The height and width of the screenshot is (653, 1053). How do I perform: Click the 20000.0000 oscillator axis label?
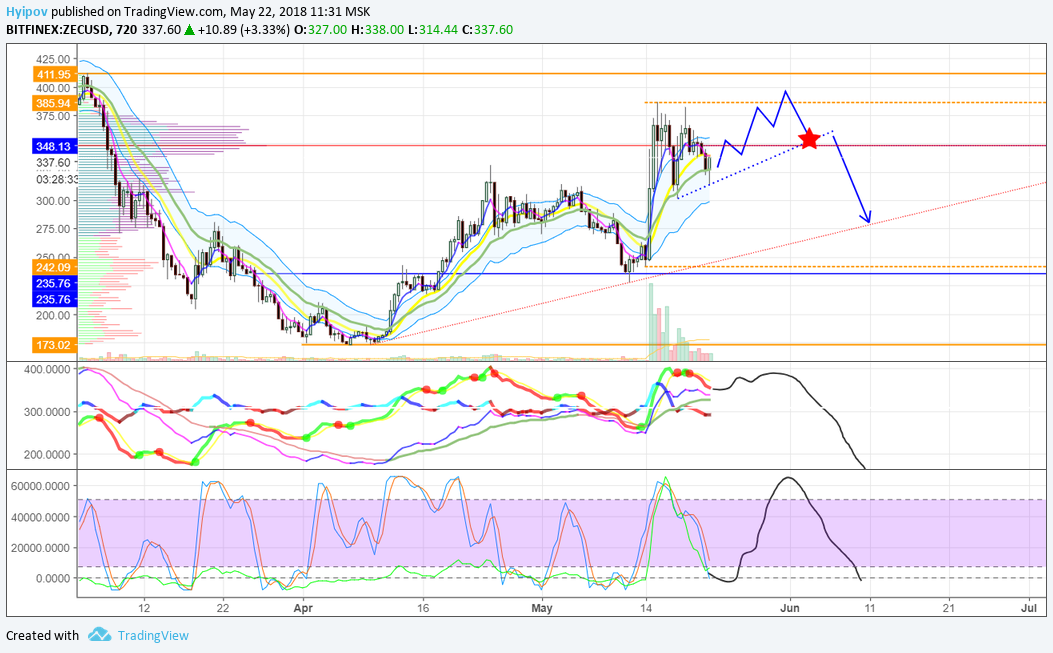pyautogui.click(x=41, y=548)
